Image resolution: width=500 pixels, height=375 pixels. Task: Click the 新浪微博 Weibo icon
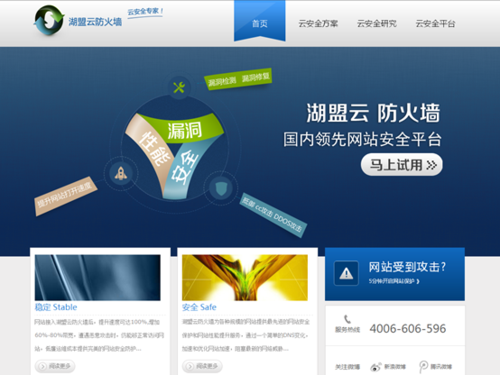[376, 367]
